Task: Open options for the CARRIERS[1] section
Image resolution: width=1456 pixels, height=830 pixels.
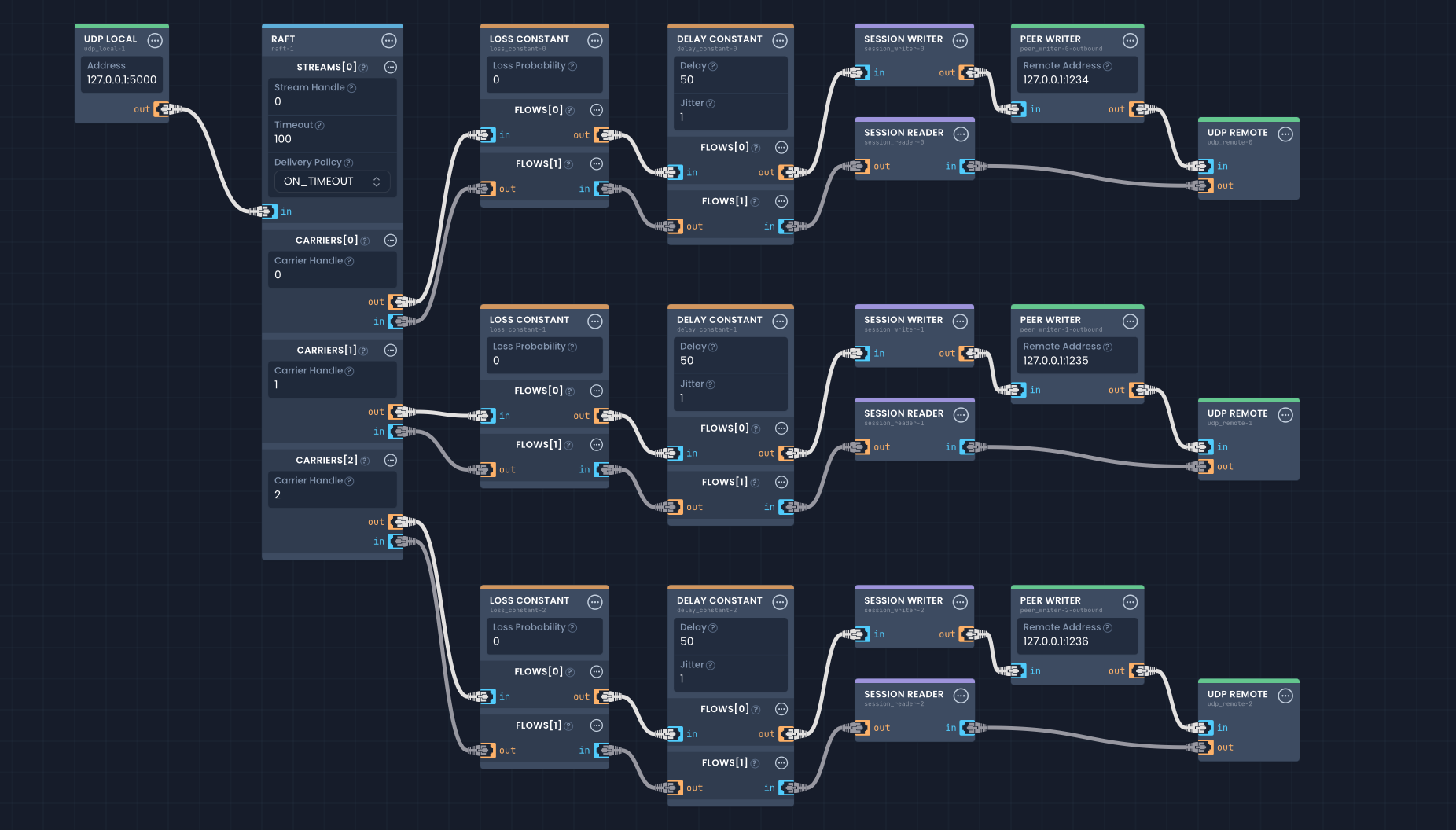Action: [390, 351]
